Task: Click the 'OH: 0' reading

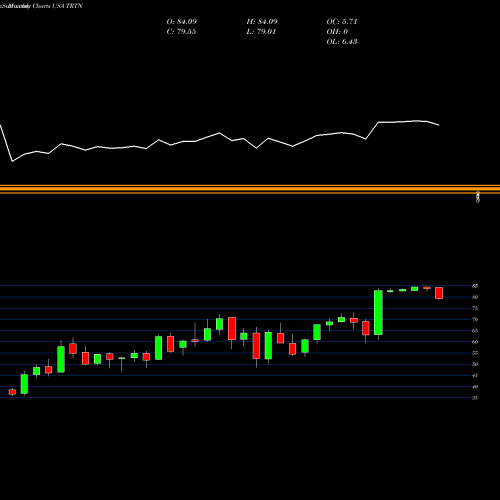Action: pos(337,32)
